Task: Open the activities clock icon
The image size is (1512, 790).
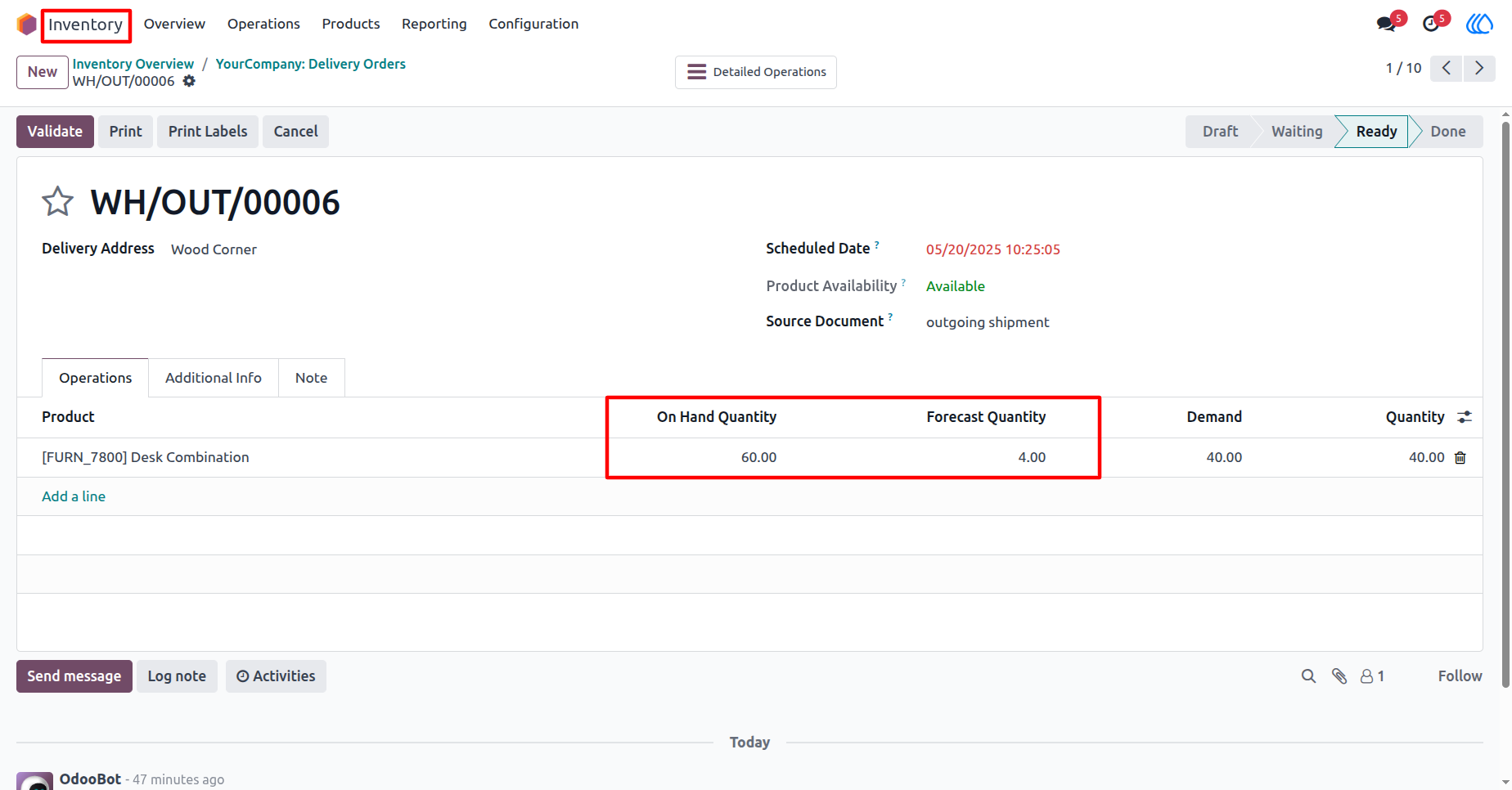Action: pyautogui.click(x=1431, y=24)
